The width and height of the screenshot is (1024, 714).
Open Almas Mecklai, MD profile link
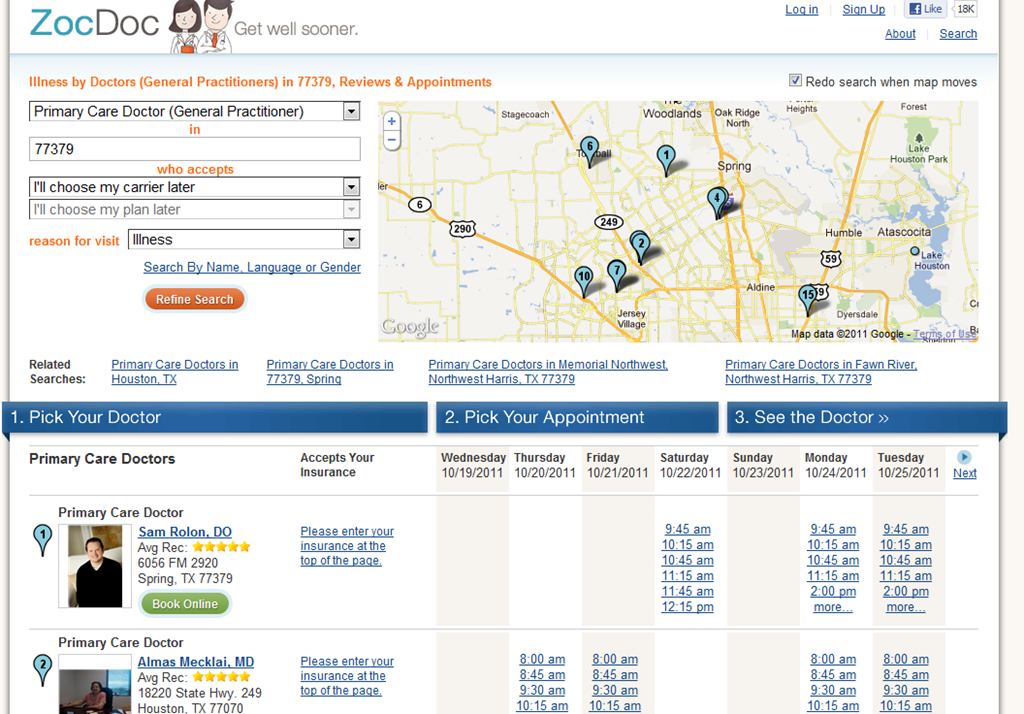196,662
